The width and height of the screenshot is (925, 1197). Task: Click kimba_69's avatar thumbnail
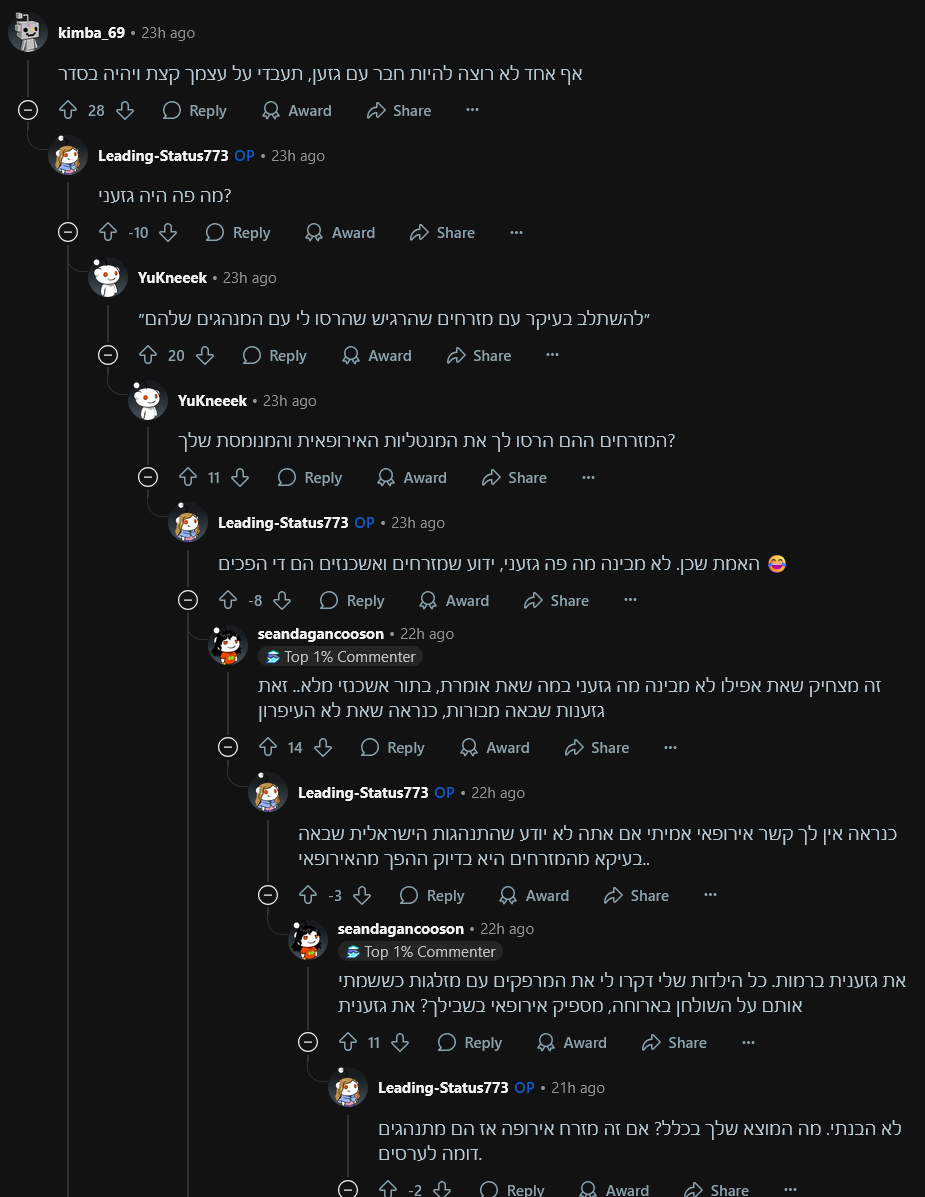click(28, 33)
